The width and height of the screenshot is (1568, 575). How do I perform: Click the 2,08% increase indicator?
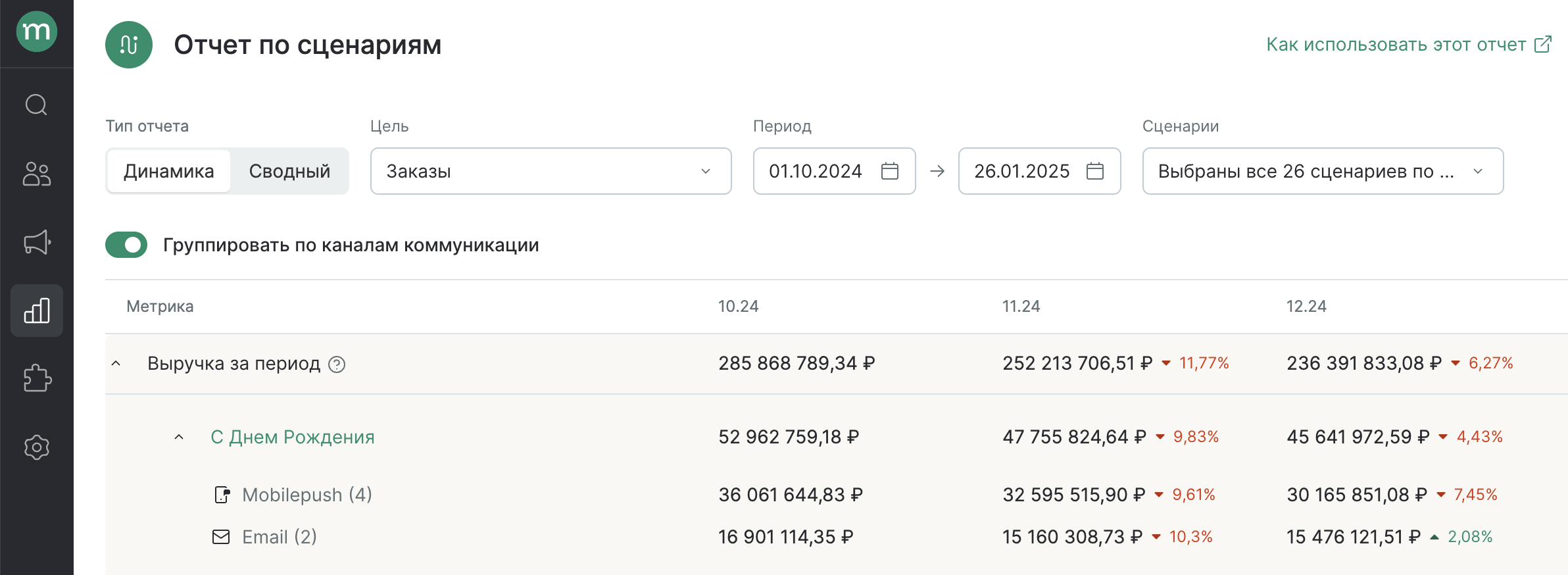(x=1461, y=537)
